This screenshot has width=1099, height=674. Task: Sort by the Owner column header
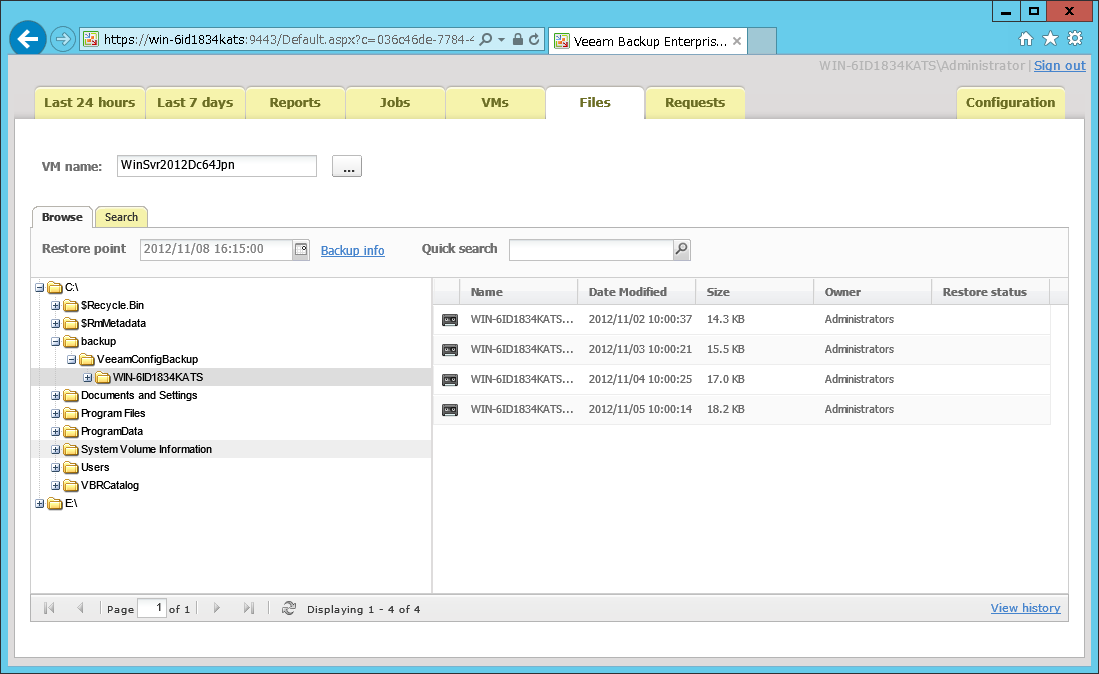pos(873,292)
